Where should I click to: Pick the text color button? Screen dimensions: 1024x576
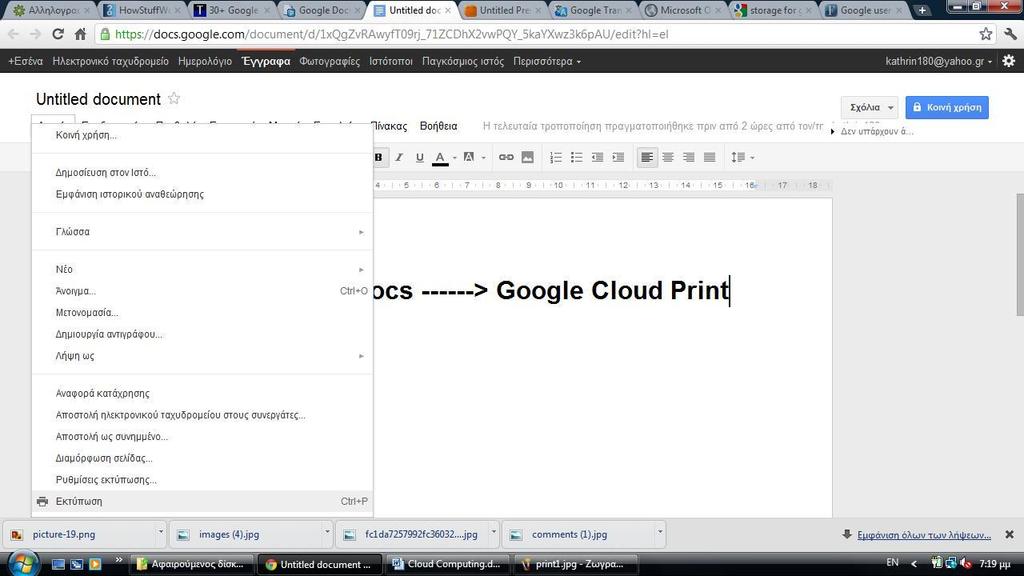440,157
